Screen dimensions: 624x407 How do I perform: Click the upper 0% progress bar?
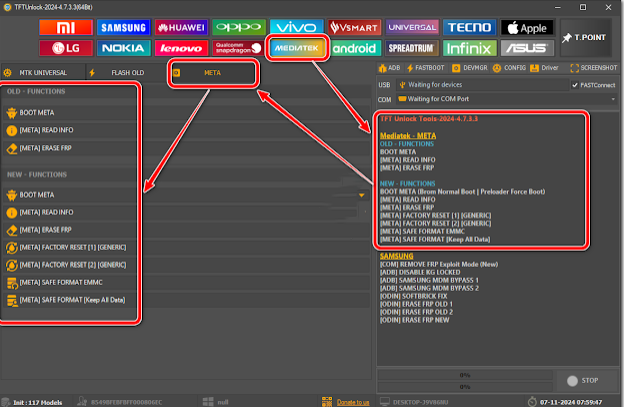tap(465, 375)
